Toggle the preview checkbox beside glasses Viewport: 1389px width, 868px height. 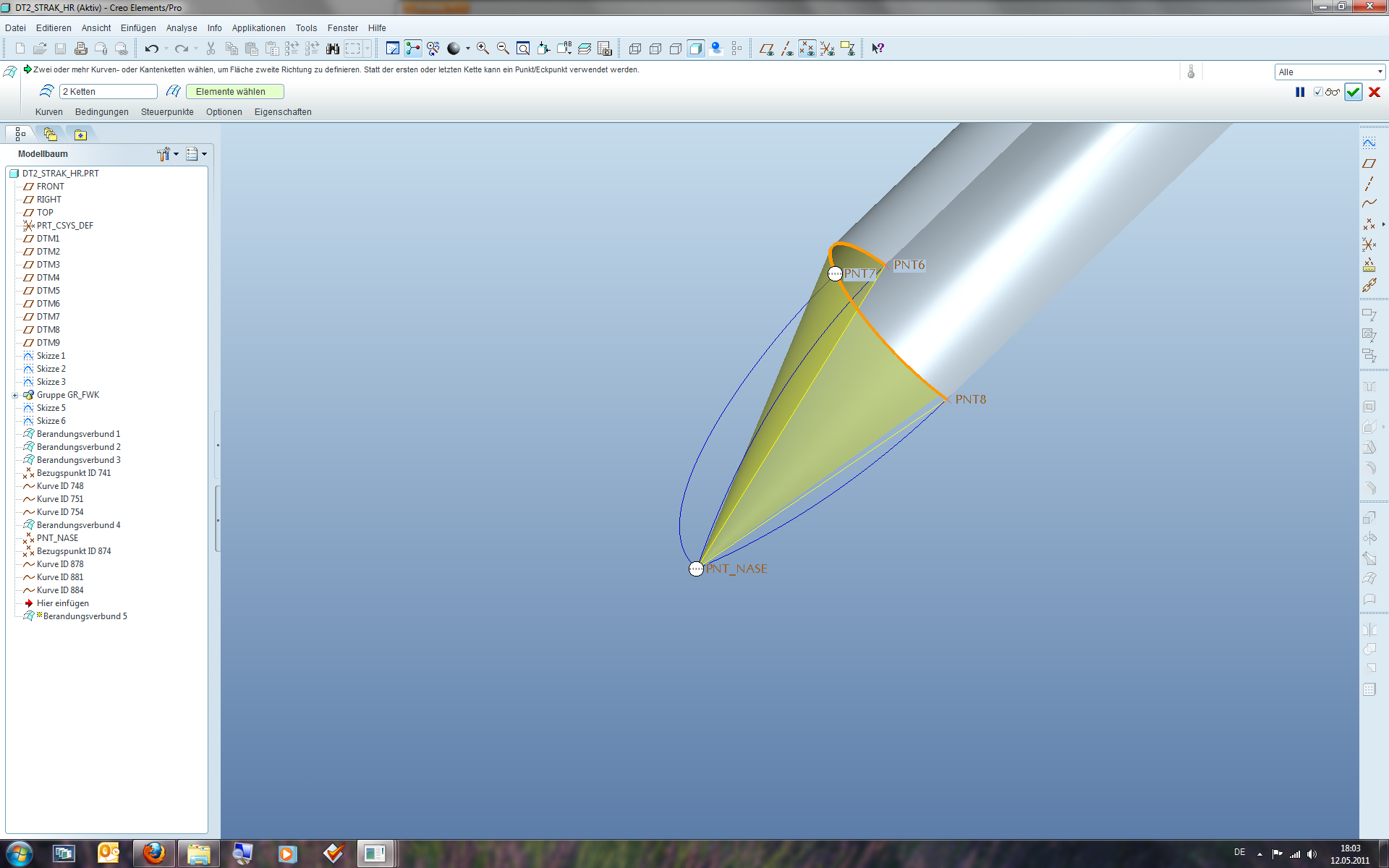1318,92
